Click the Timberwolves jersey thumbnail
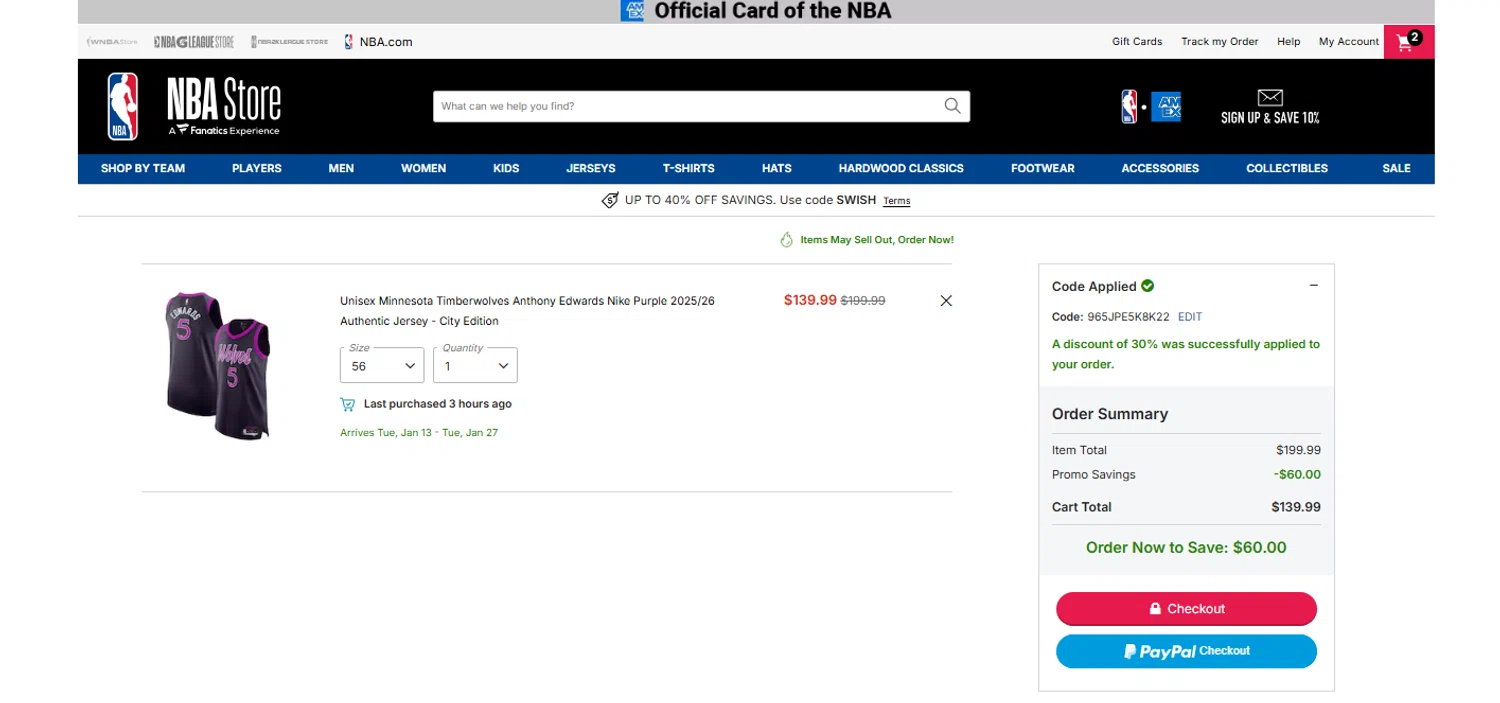The height and width of the screenshot is (703, 1500). (x=218, y=366)
